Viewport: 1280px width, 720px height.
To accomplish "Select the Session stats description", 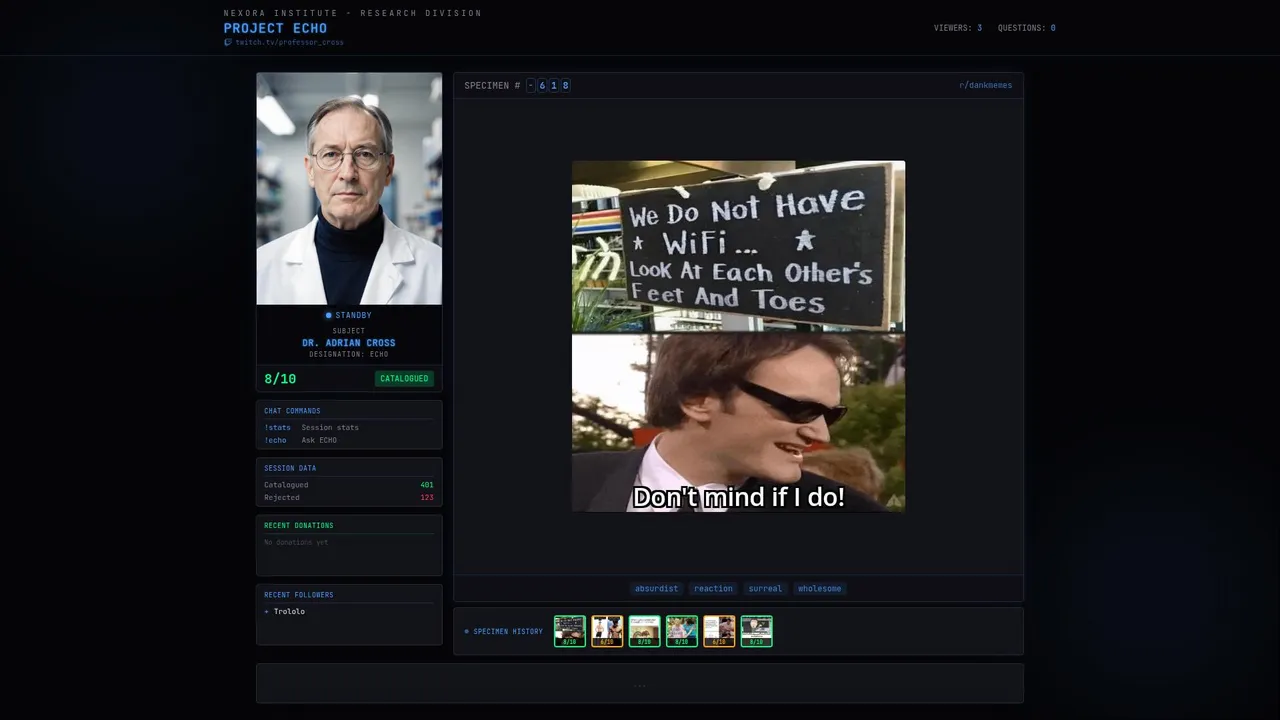I will click(x=330, y=427).
